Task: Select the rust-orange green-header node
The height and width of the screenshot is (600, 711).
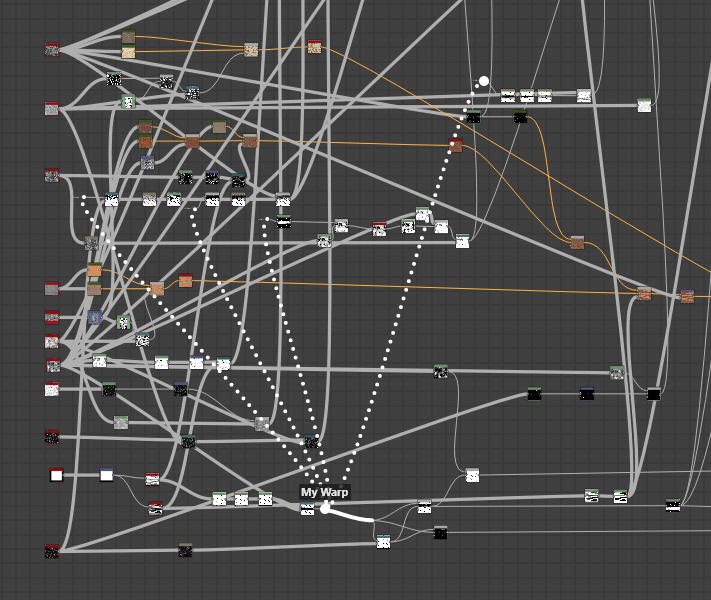Action: [x=146, y=141]
